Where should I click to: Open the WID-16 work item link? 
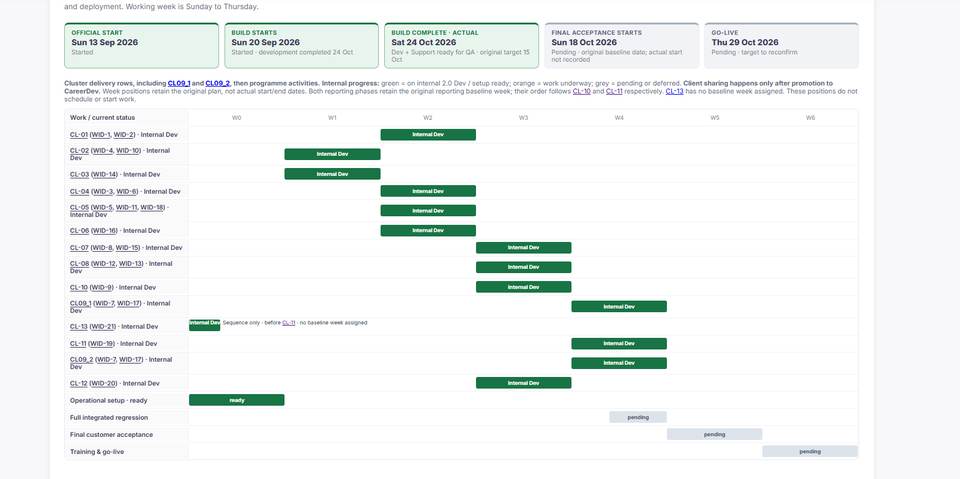pos(104,231)
